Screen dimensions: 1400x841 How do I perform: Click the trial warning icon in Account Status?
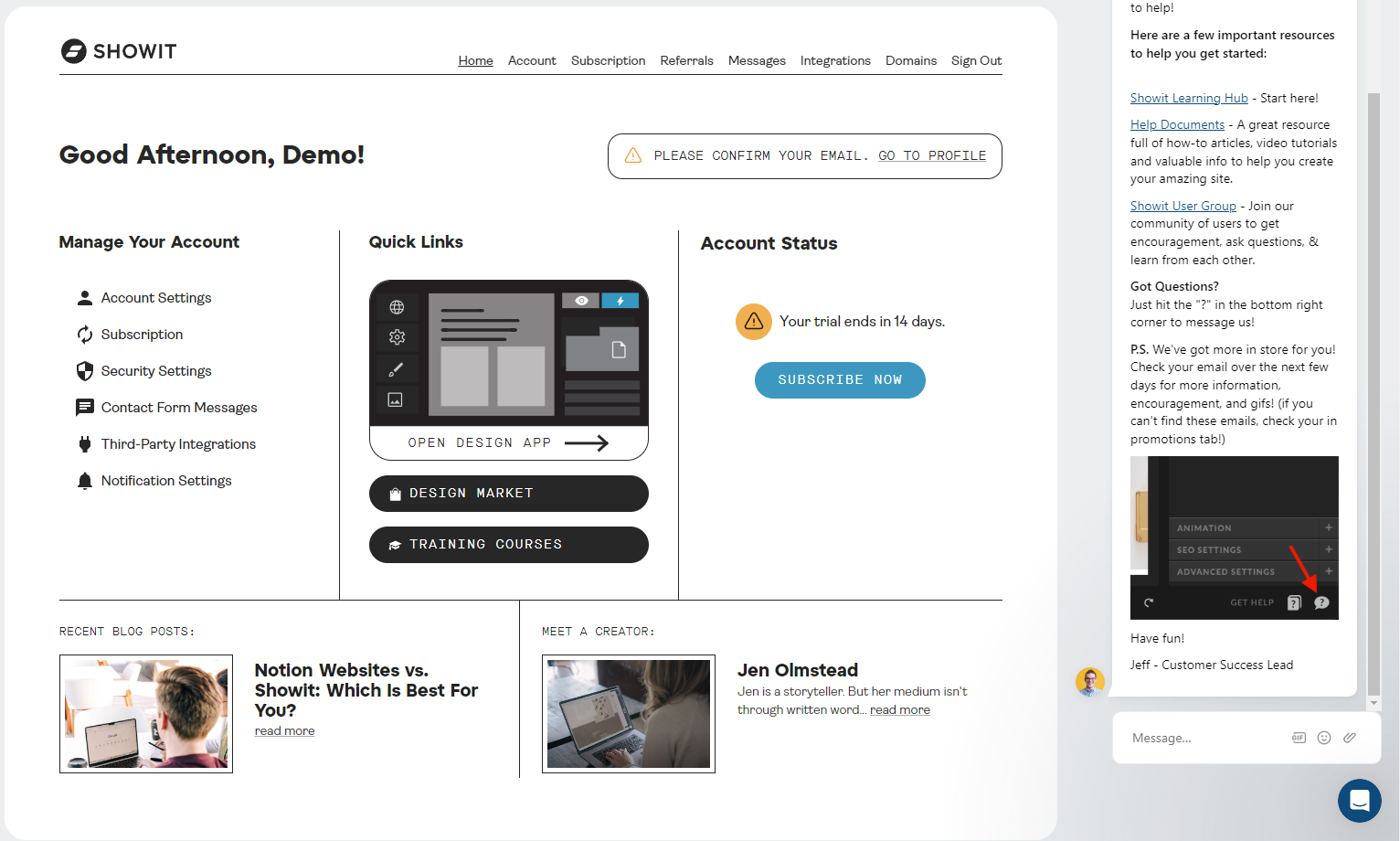[754, 322]
